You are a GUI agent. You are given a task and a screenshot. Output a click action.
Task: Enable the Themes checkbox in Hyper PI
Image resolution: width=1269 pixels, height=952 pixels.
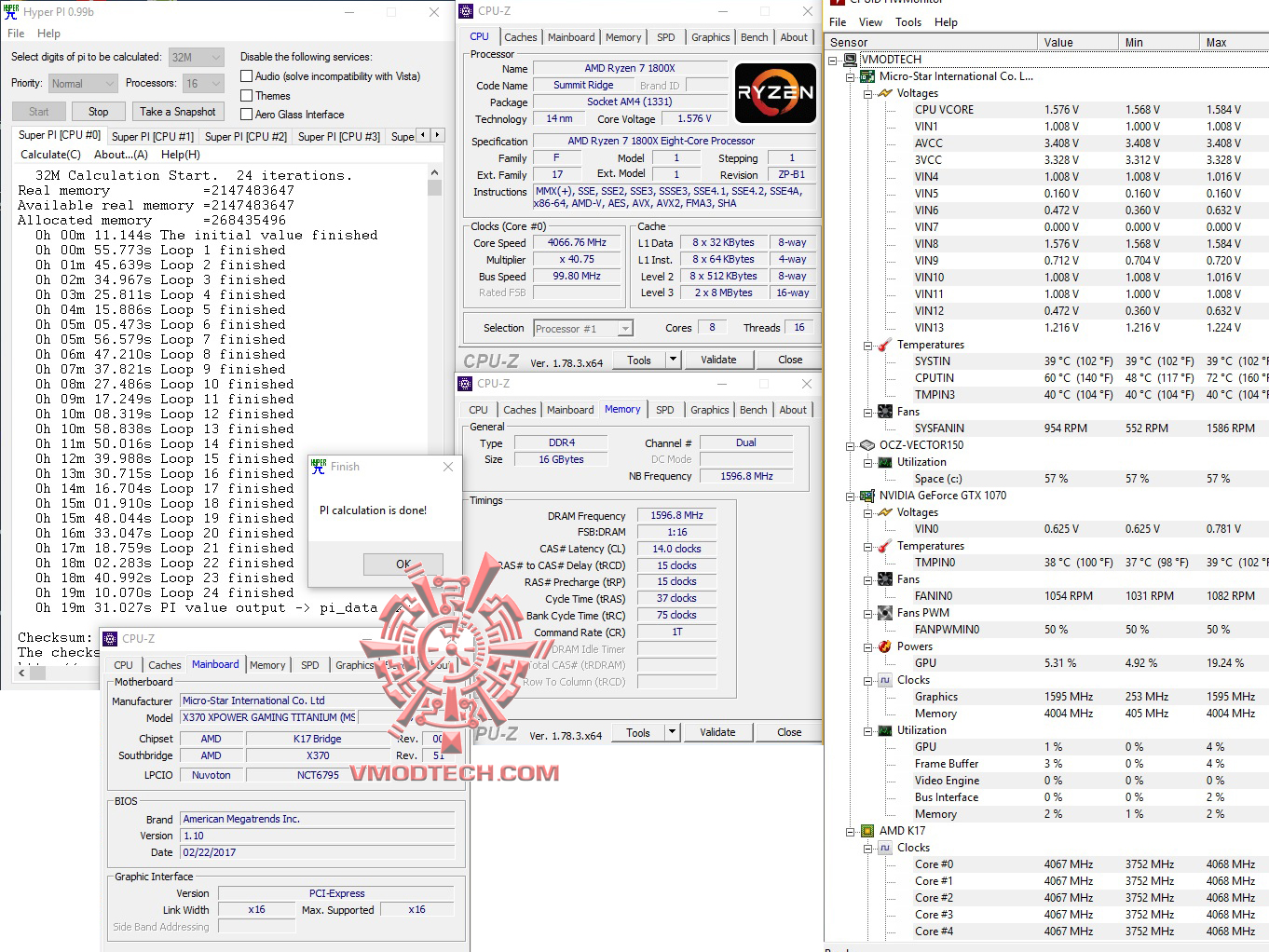point(248,95)
